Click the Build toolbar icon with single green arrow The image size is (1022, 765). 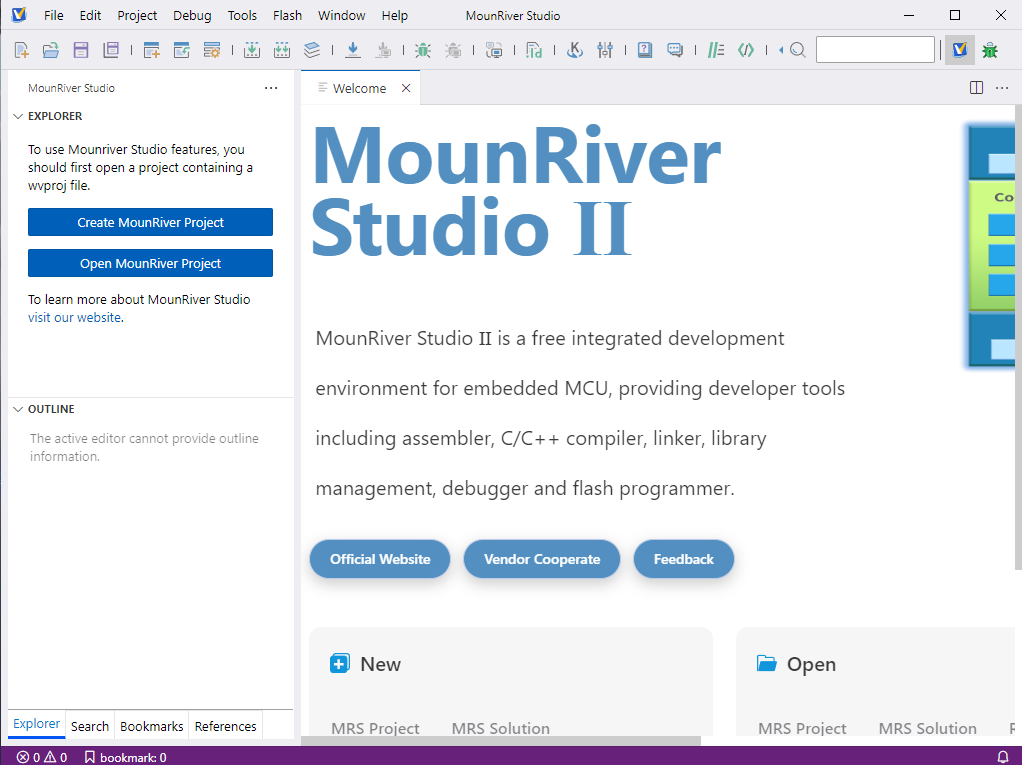tap(252, 50)
